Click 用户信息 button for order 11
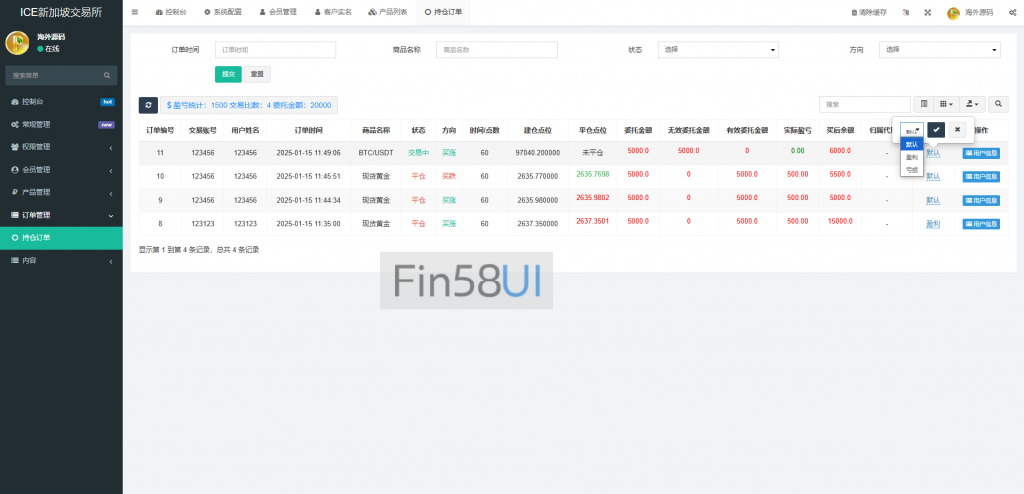This screenshot has width=1024, height=494. 981,152
